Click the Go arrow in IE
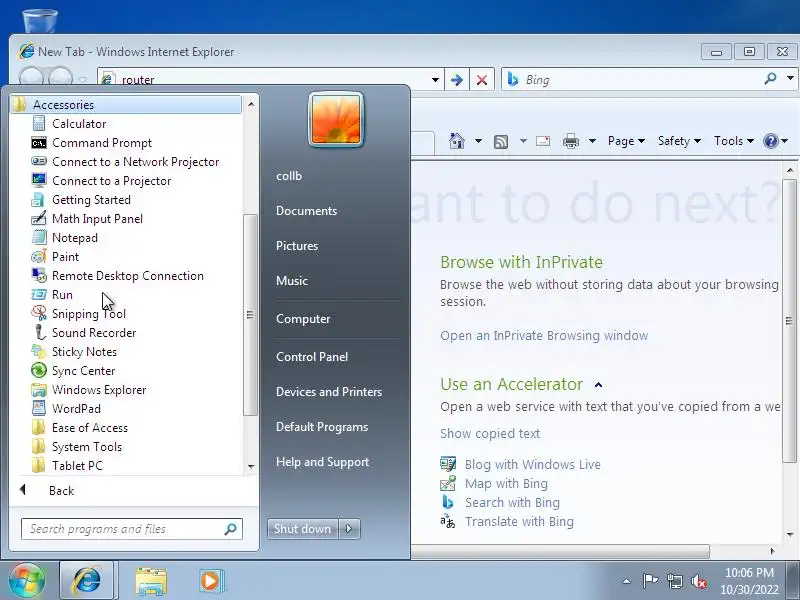Screen dimensions: 800x600 coord(457,80)
